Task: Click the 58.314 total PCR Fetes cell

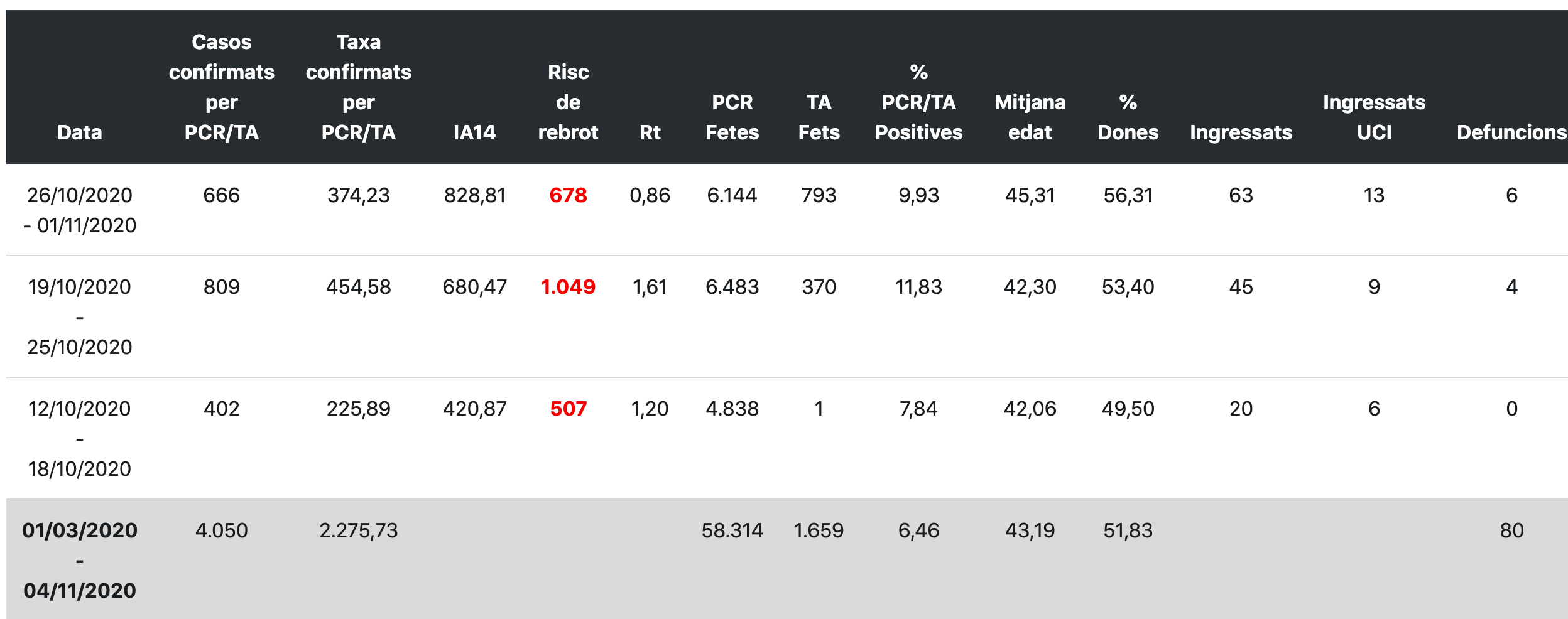Action: point(732,530)
